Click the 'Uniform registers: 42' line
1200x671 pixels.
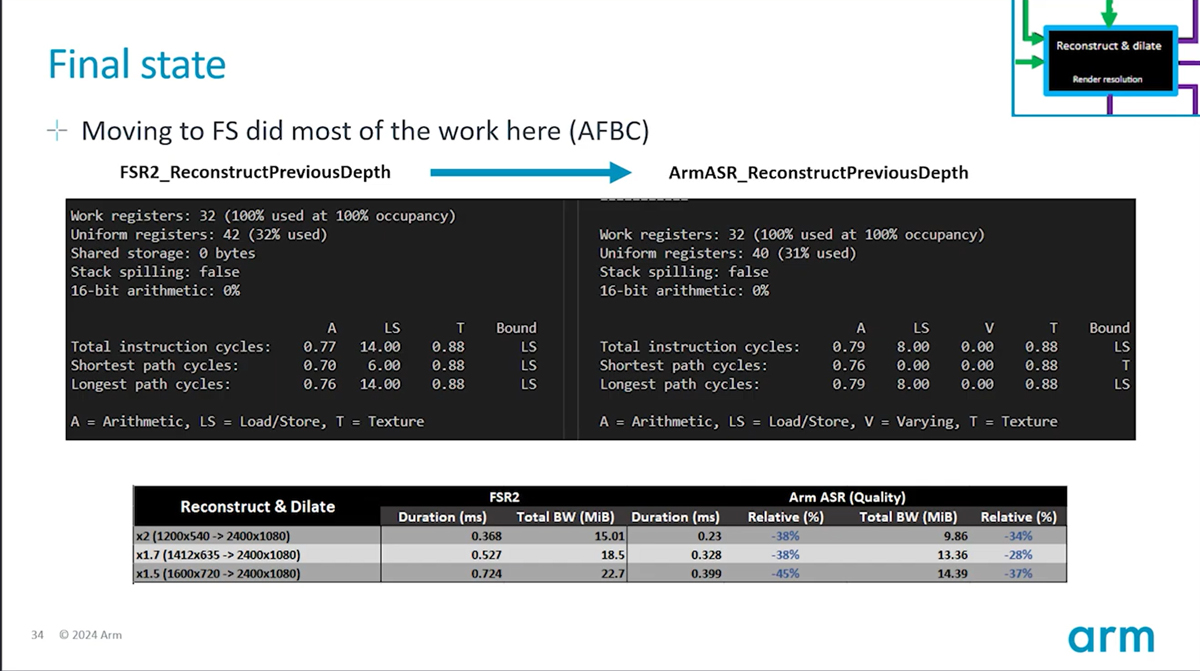(x=198, y=234)
